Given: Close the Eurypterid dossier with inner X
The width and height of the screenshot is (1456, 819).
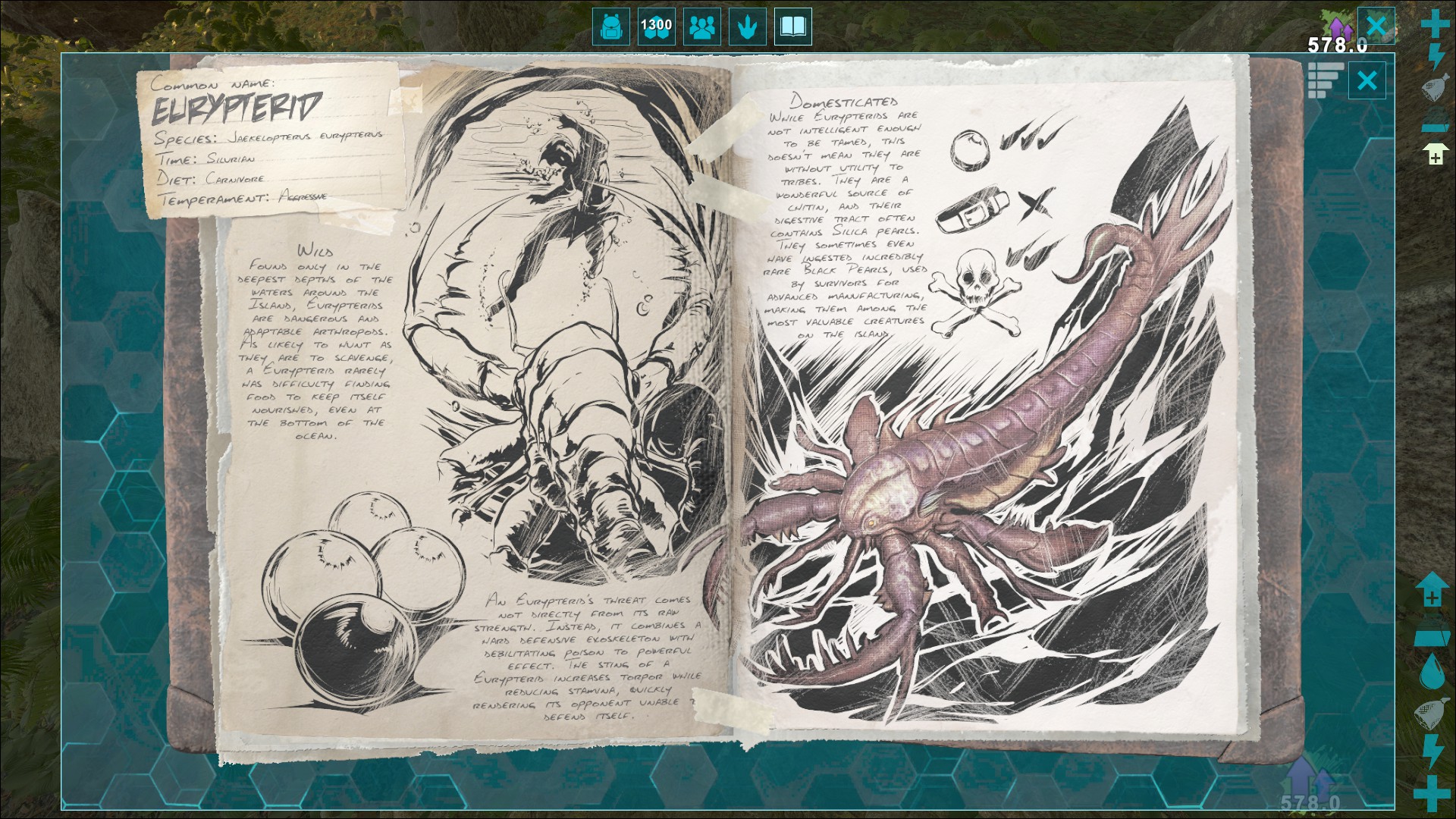Looking at the screenshot, I should coord(1367,80).
